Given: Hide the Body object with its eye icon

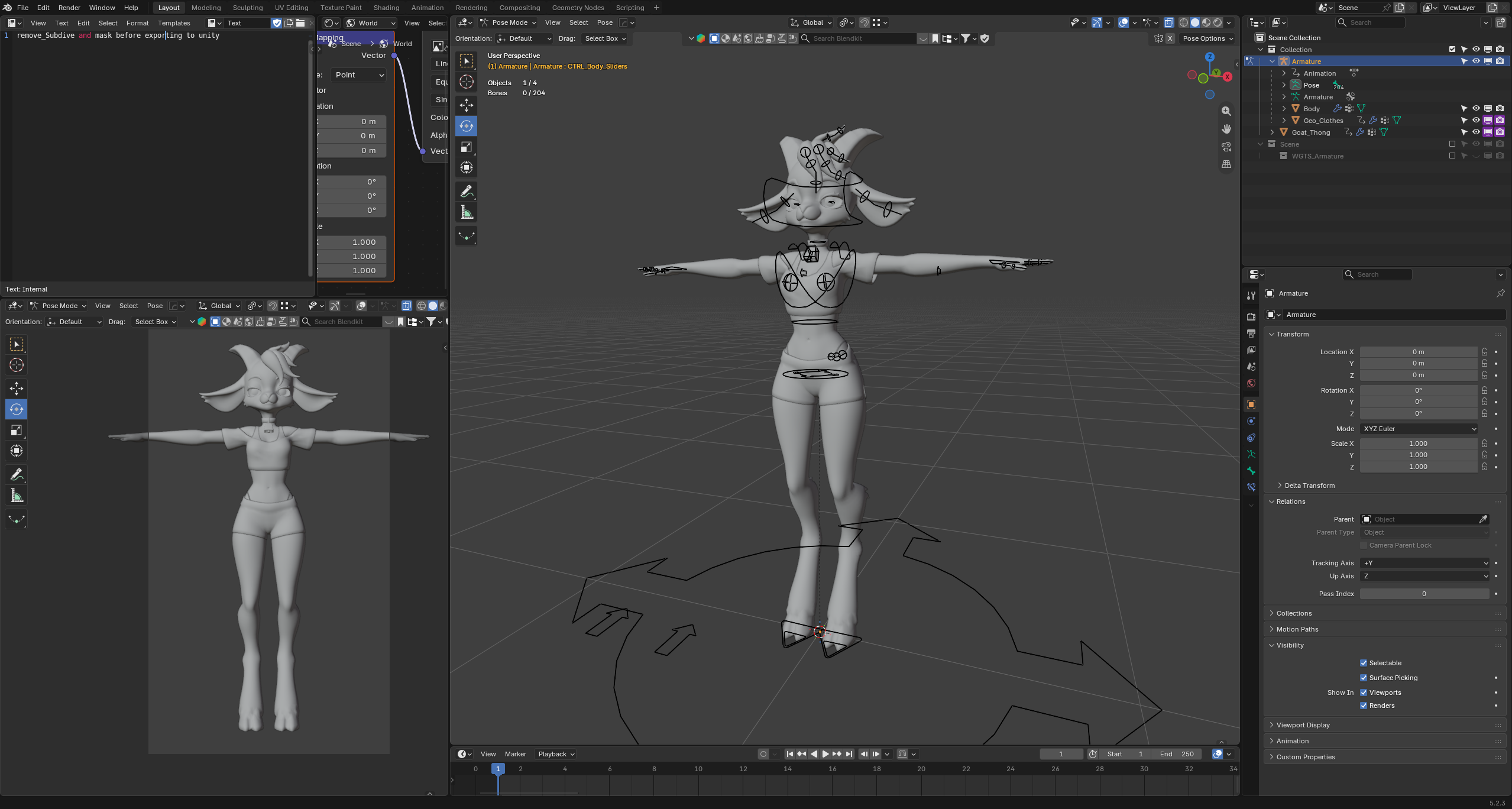Looking at the screenshot, I should click(x=1476, y=108).
